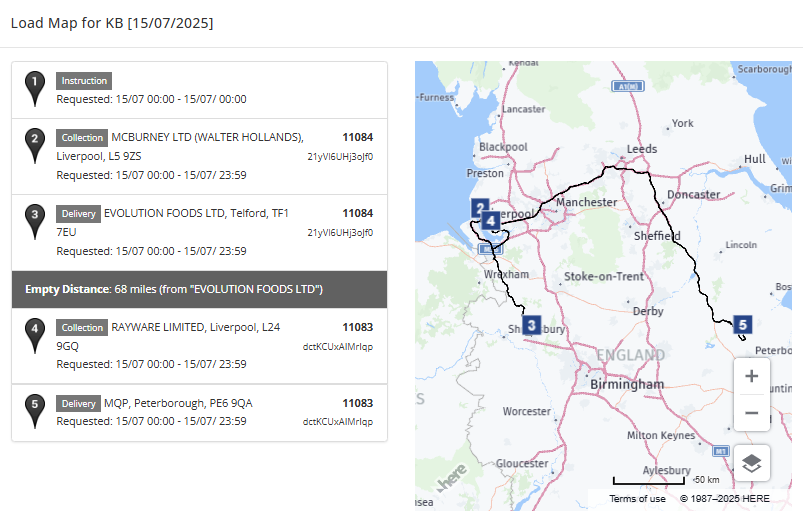Click reference 21yVI6UHj3oJf0 on McBurney row
The height and width of the screenshot is (515, 803).
(x=340, y=157)
